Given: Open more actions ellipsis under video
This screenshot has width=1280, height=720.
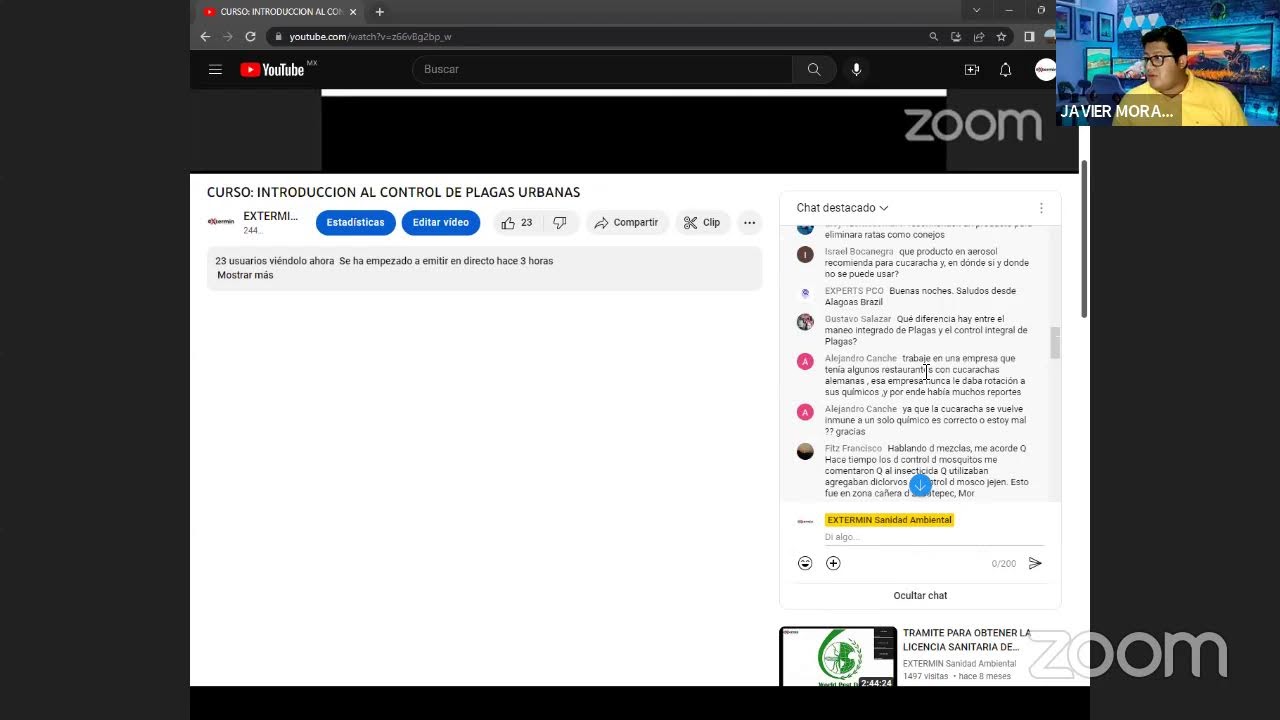Looking at the screenshot, I should pyautogui.click(x=749, y=223).
